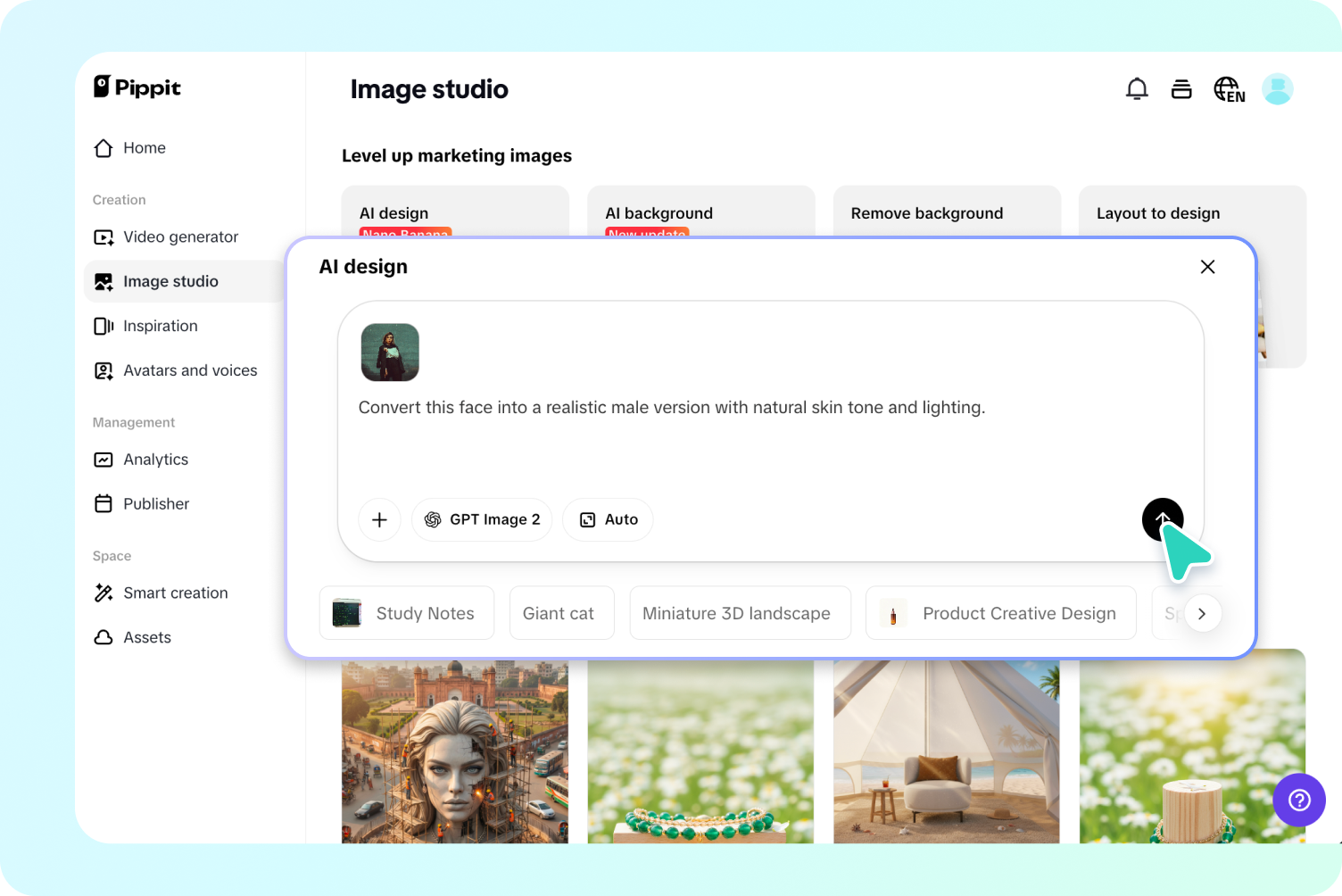The image size is (1342, 896).
Task: Click the Video generator icon
Action: 104,237
